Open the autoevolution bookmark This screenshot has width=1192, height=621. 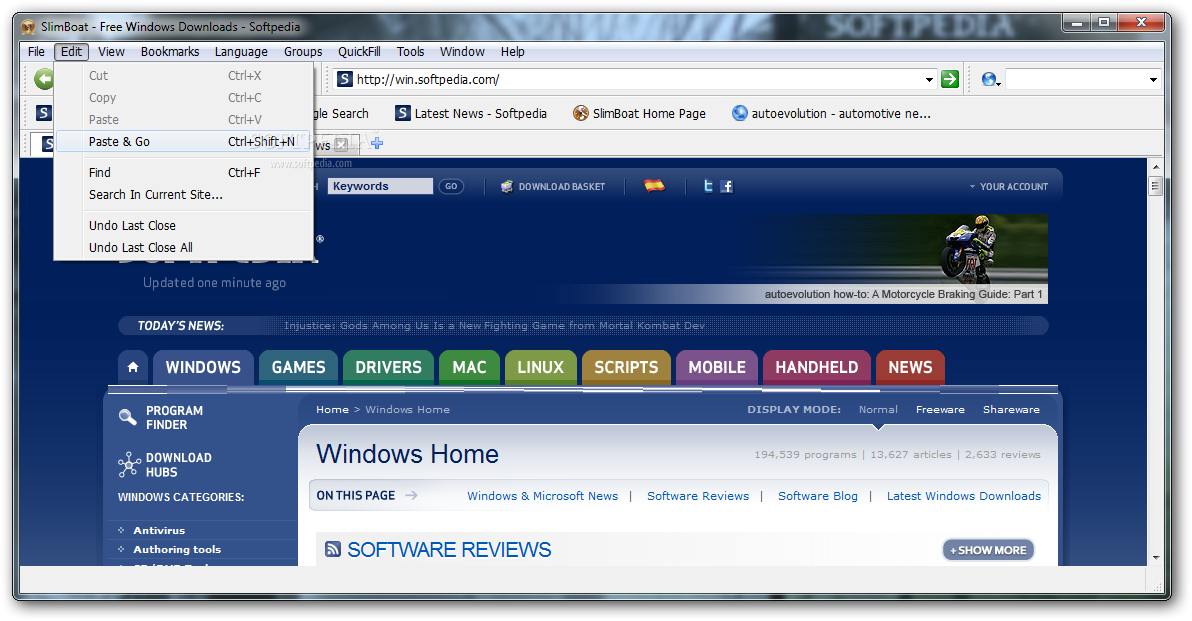[x=831, y=113]
